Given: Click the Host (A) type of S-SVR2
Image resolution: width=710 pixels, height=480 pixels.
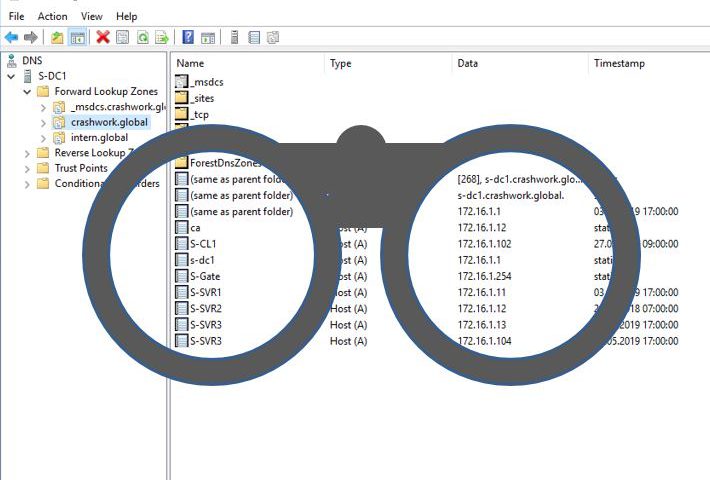Looking at the screenshot, I should point(348,309).
